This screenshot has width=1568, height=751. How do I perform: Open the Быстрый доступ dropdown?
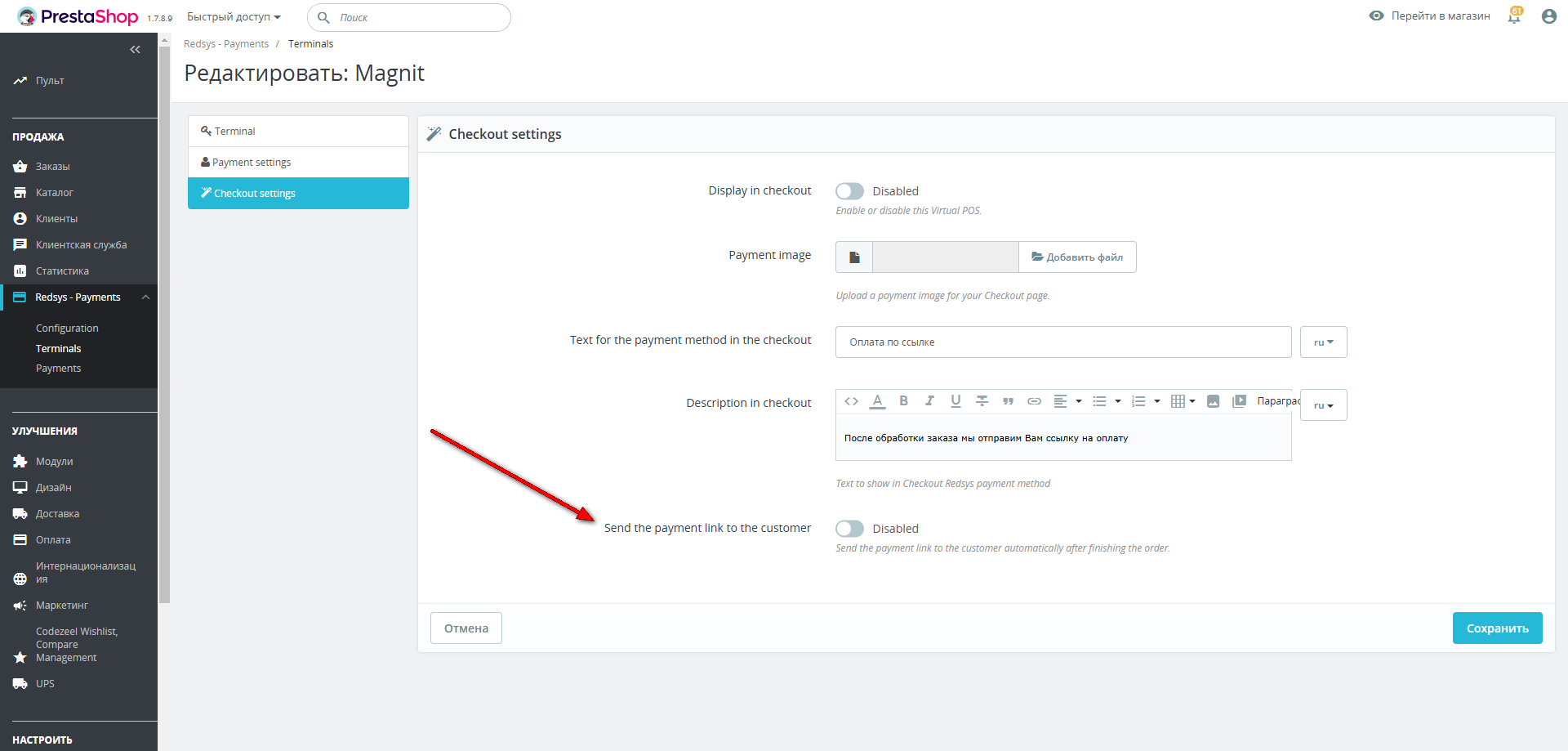click(234, 17)
